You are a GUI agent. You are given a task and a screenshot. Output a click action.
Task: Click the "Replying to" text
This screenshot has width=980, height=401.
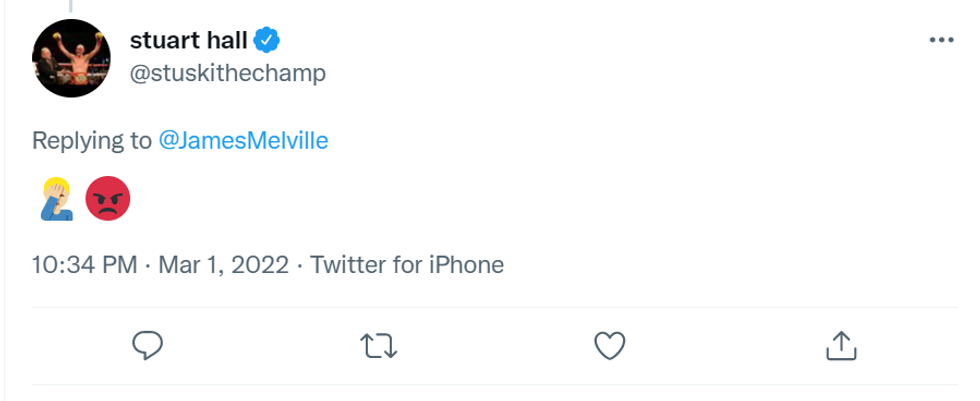point(91,141)
